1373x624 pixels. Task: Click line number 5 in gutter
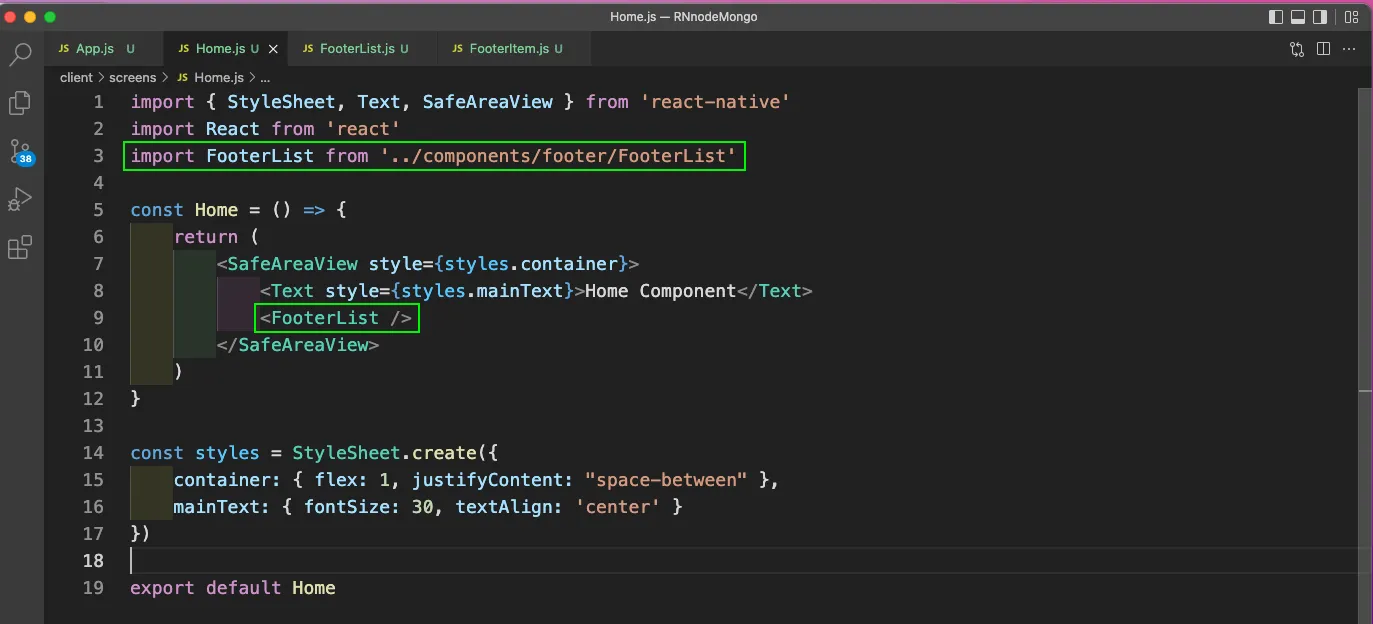coord(98,210)
